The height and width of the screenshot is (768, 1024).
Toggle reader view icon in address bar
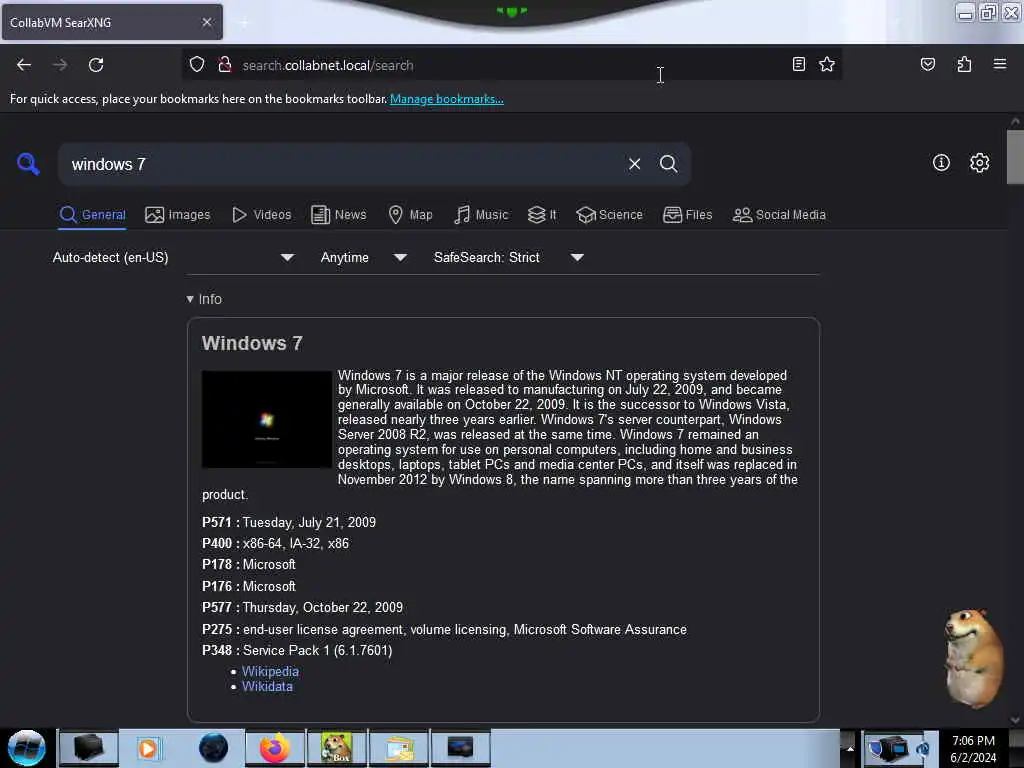click(798, 64)
